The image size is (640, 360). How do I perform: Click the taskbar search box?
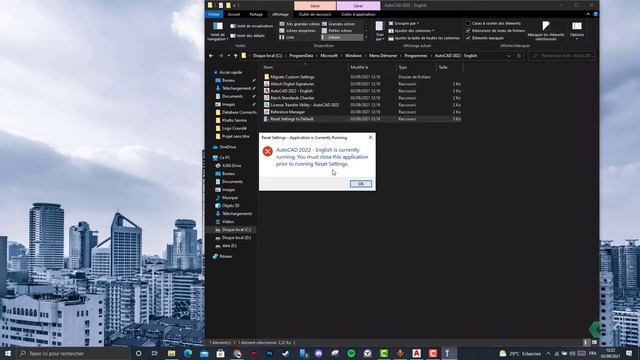coord(73,353)
